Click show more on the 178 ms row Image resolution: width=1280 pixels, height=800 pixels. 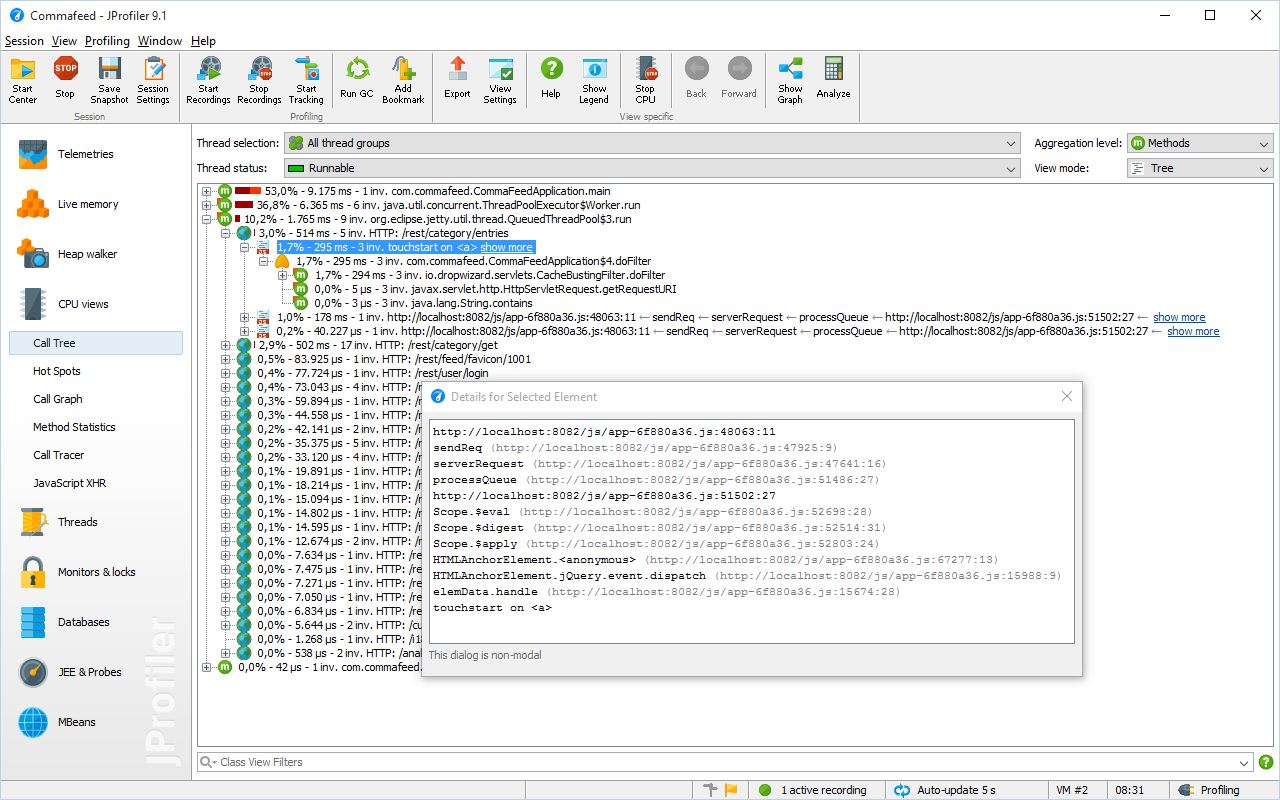(1179, 317)
